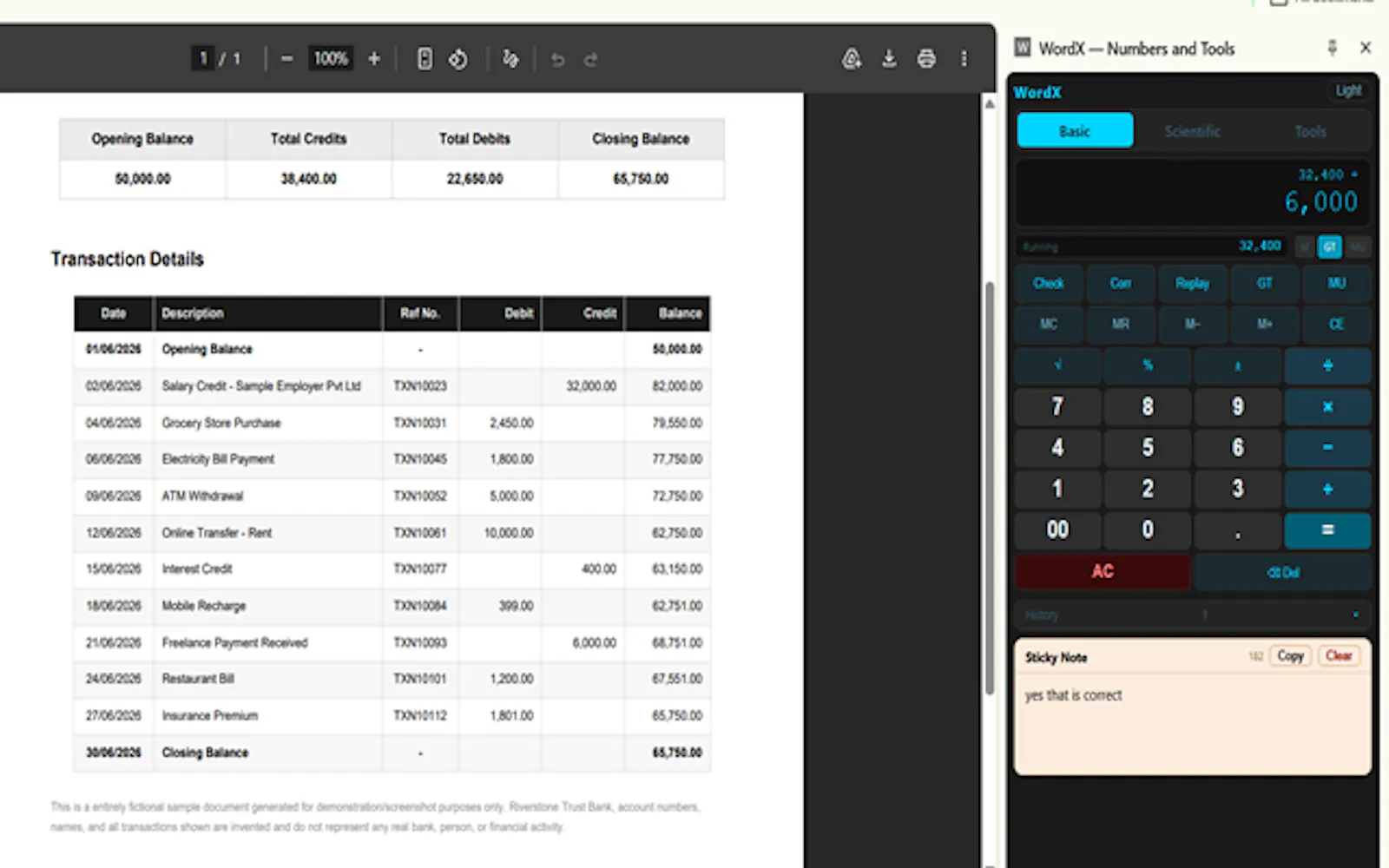Undo last PDF annotation
The image size is (1389, 868).
(557, 59)
